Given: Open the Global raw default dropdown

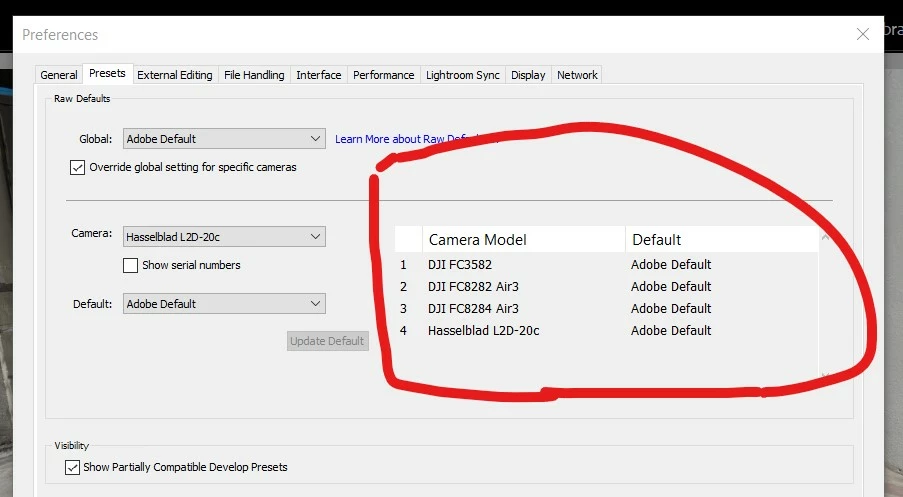Looking at the screenshot, I should pyautogui.click(x=224, y=139).
